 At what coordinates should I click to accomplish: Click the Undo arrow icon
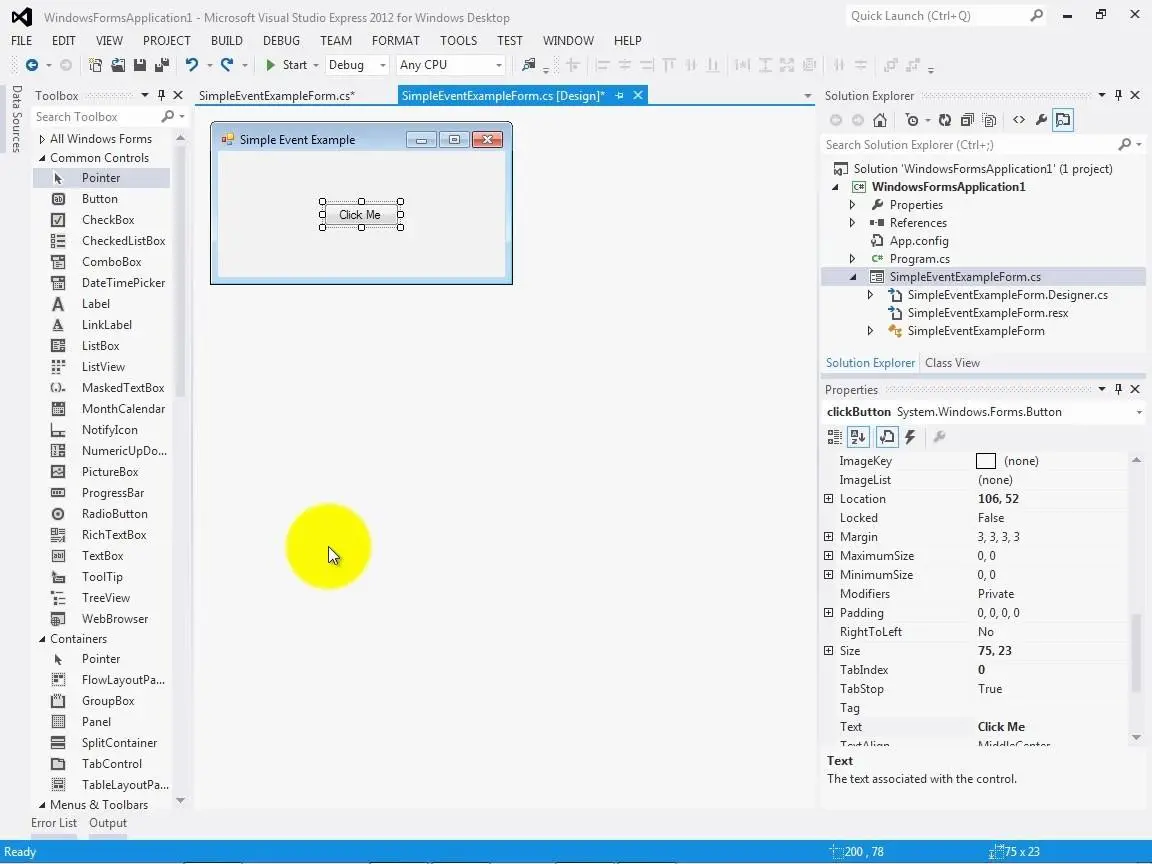click(x=192, y=65)
